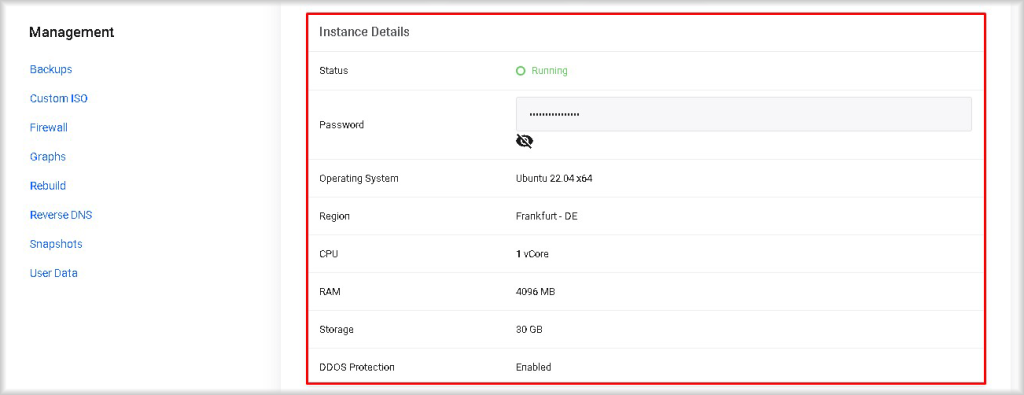Open Reverse DNS settings

[x=61, y=215]
